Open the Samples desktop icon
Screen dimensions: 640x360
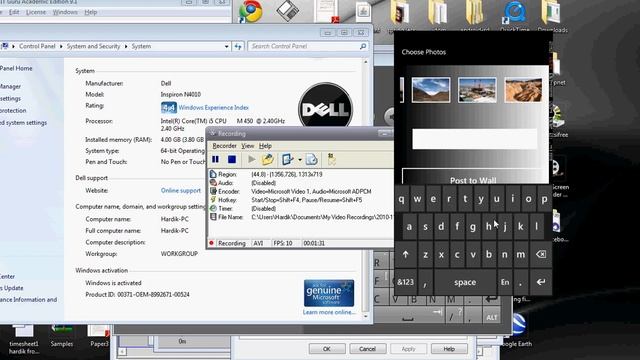pos(62,336)
